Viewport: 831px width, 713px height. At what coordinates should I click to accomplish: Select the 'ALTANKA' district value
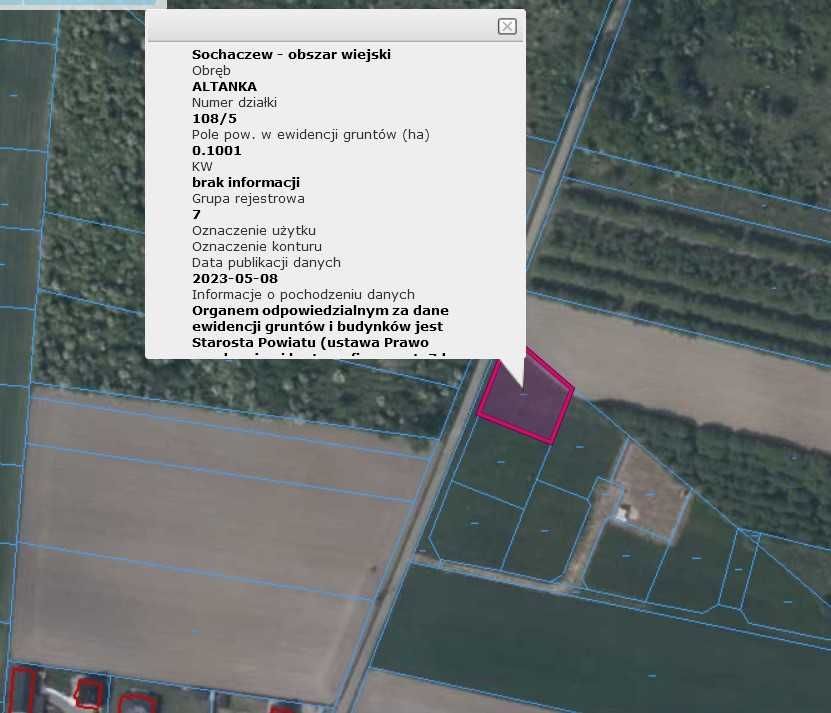224,86
